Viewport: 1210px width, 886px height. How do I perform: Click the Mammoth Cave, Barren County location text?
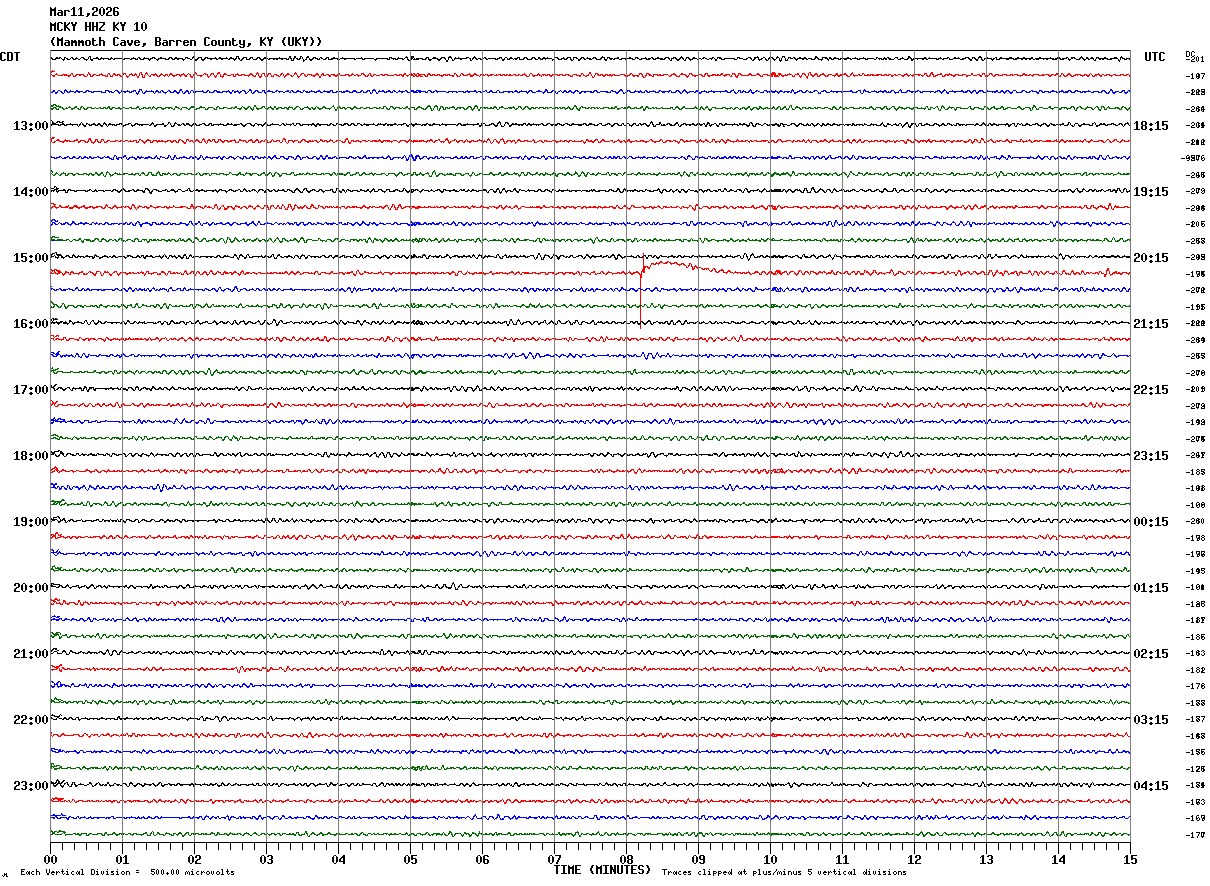click(186, 42)
